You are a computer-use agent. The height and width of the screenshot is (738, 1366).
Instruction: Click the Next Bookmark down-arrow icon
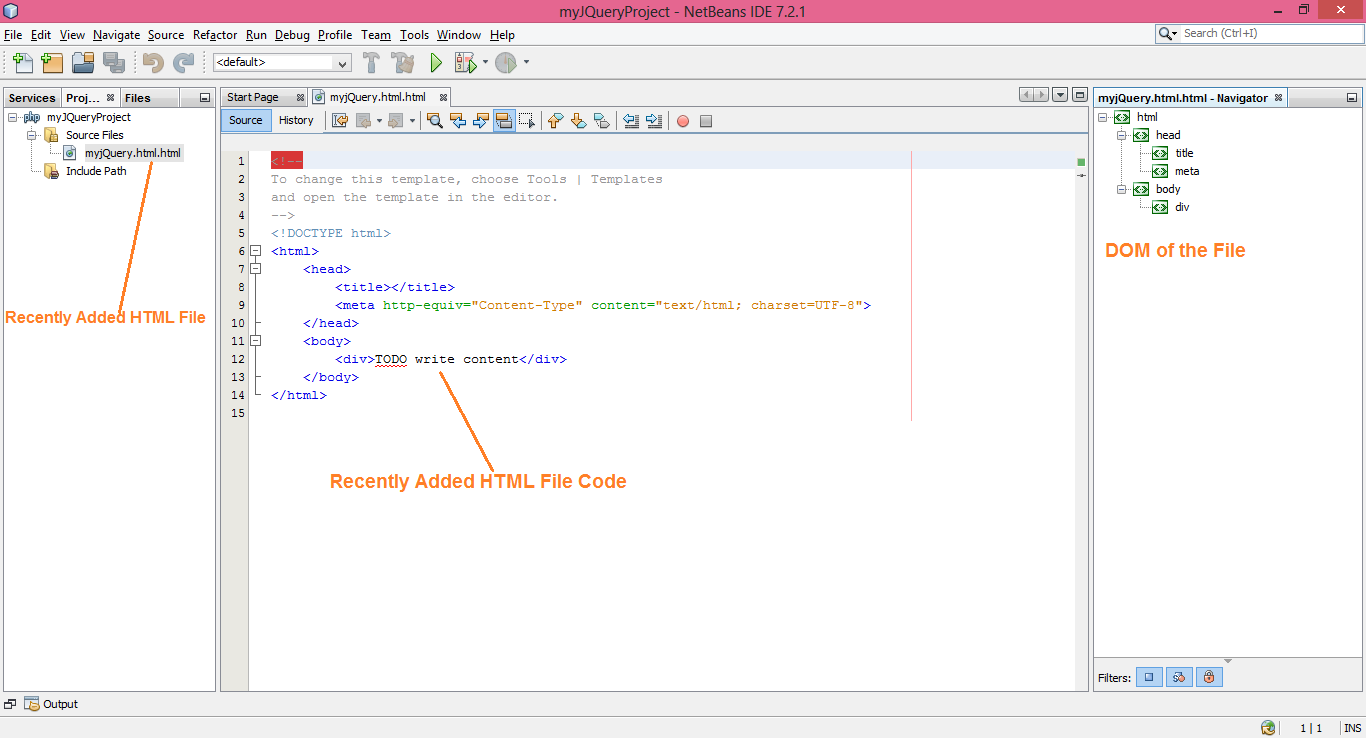tap(578, 121)
